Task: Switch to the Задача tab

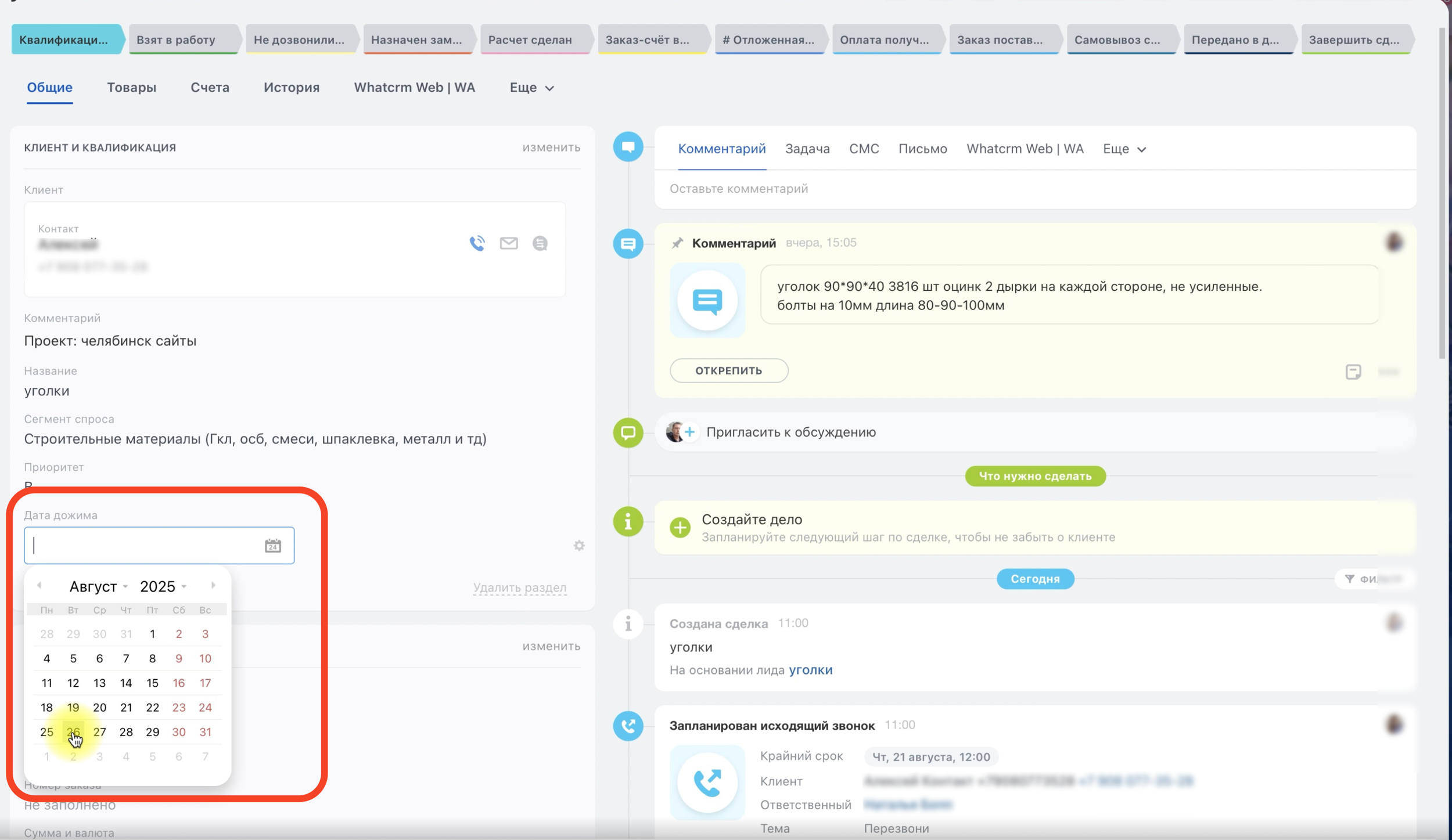Action: (x=807, y=149)
